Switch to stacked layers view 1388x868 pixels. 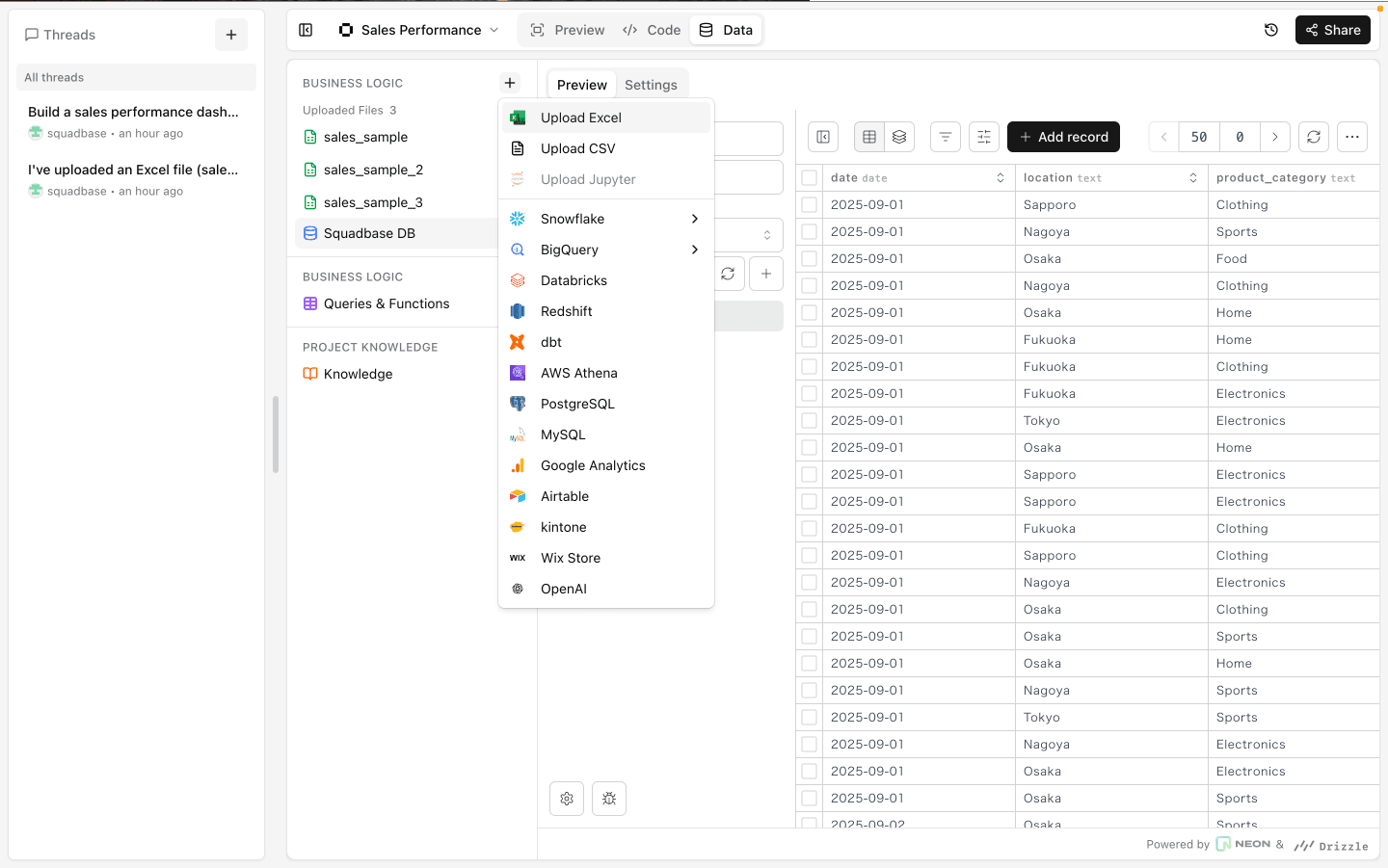pos(899,137)
